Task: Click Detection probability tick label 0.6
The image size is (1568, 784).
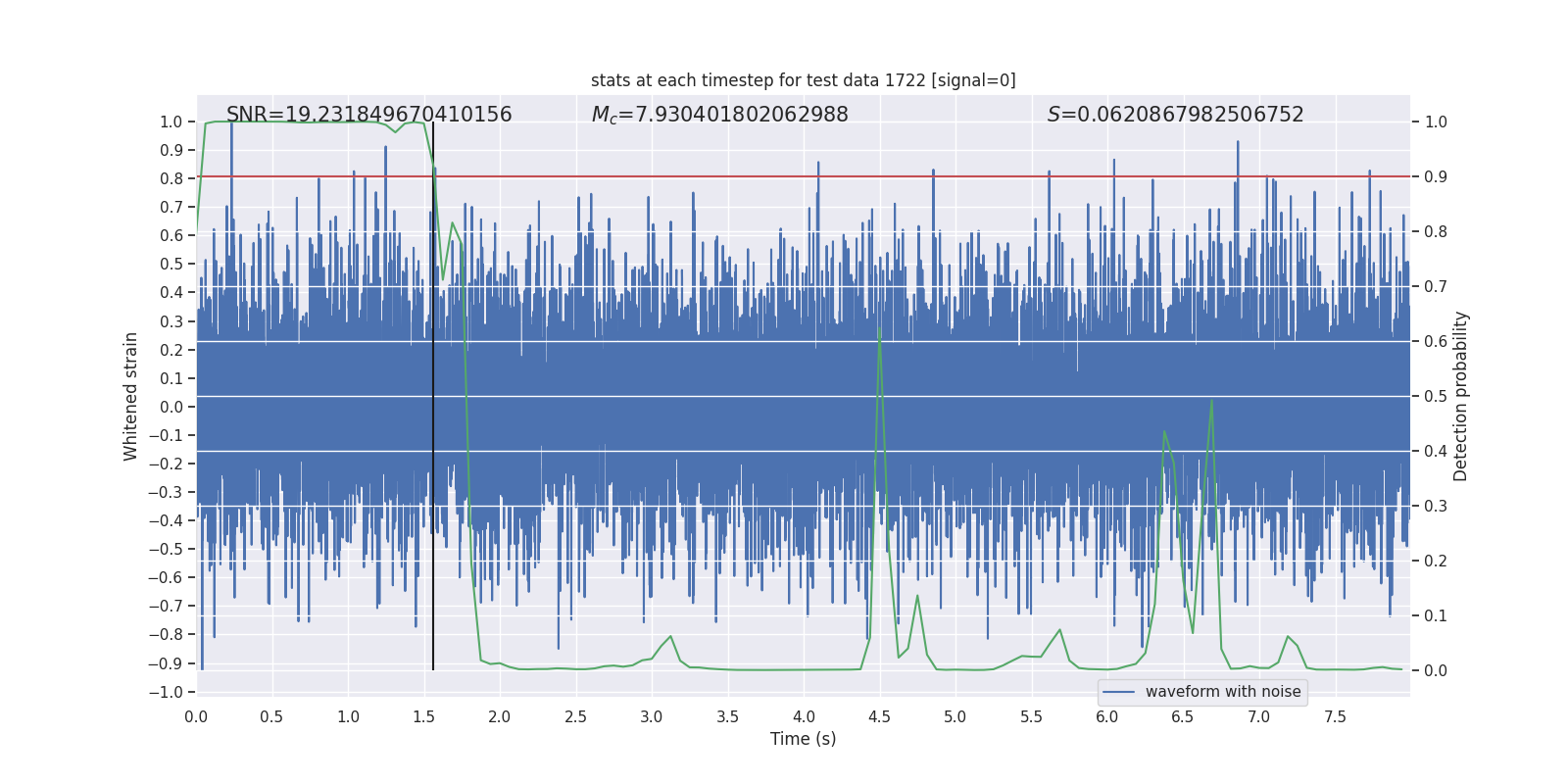Action: pyautogui.click(x=1436, y=341)
